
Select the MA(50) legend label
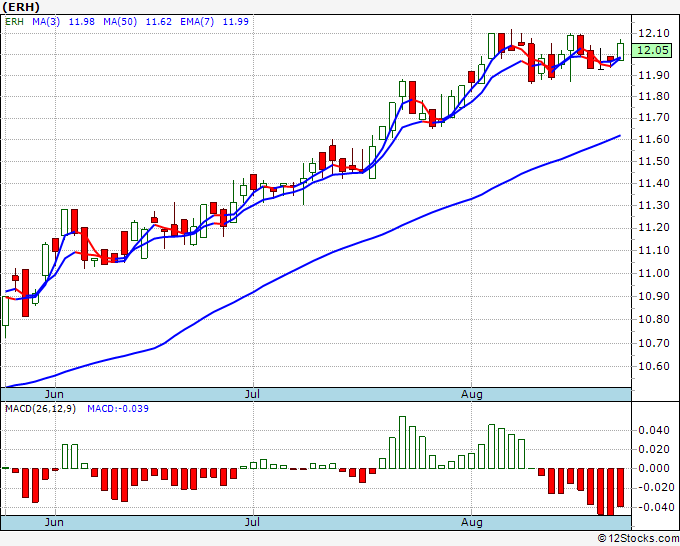click(x=120, y=22)
